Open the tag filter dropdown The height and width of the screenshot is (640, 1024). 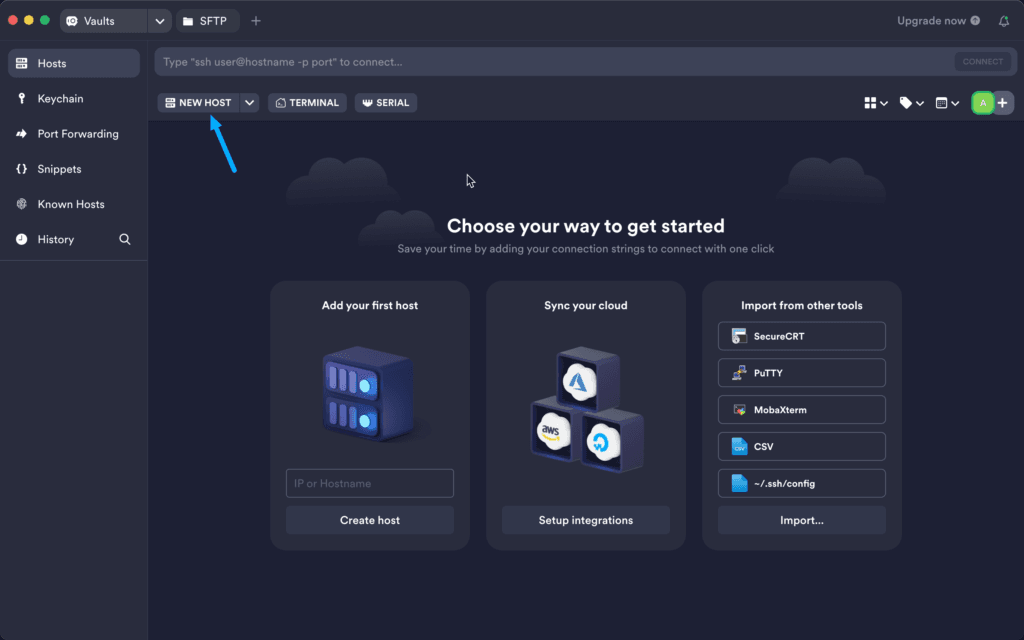[x=911, y=103]
